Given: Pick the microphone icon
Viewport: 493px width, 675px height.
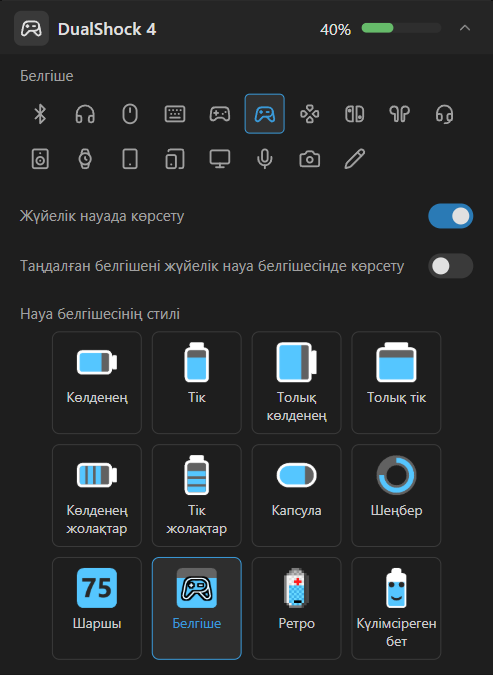Looking at the screenshot, I should click(x=265, y=159).
